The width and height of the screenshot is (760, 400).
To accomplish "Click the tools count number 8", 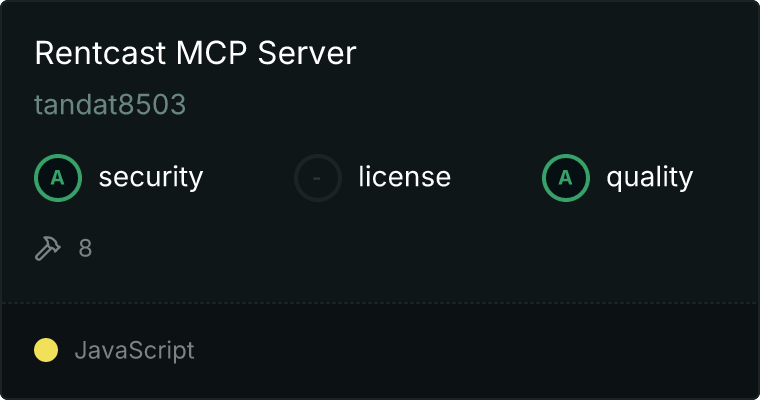I will click(x=85, y=248).
